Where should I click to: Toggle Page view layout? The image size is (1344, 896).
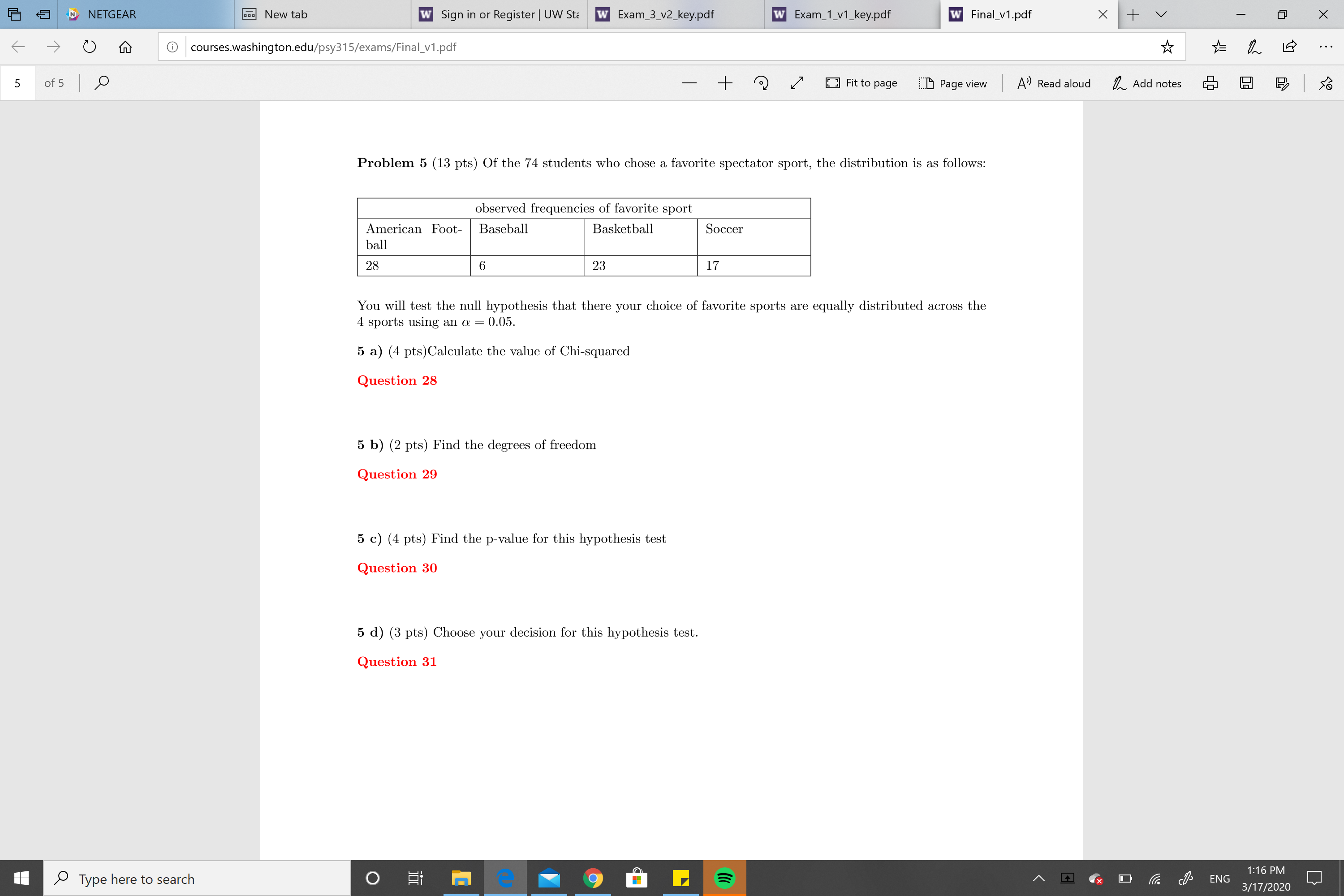coord(953,83)
